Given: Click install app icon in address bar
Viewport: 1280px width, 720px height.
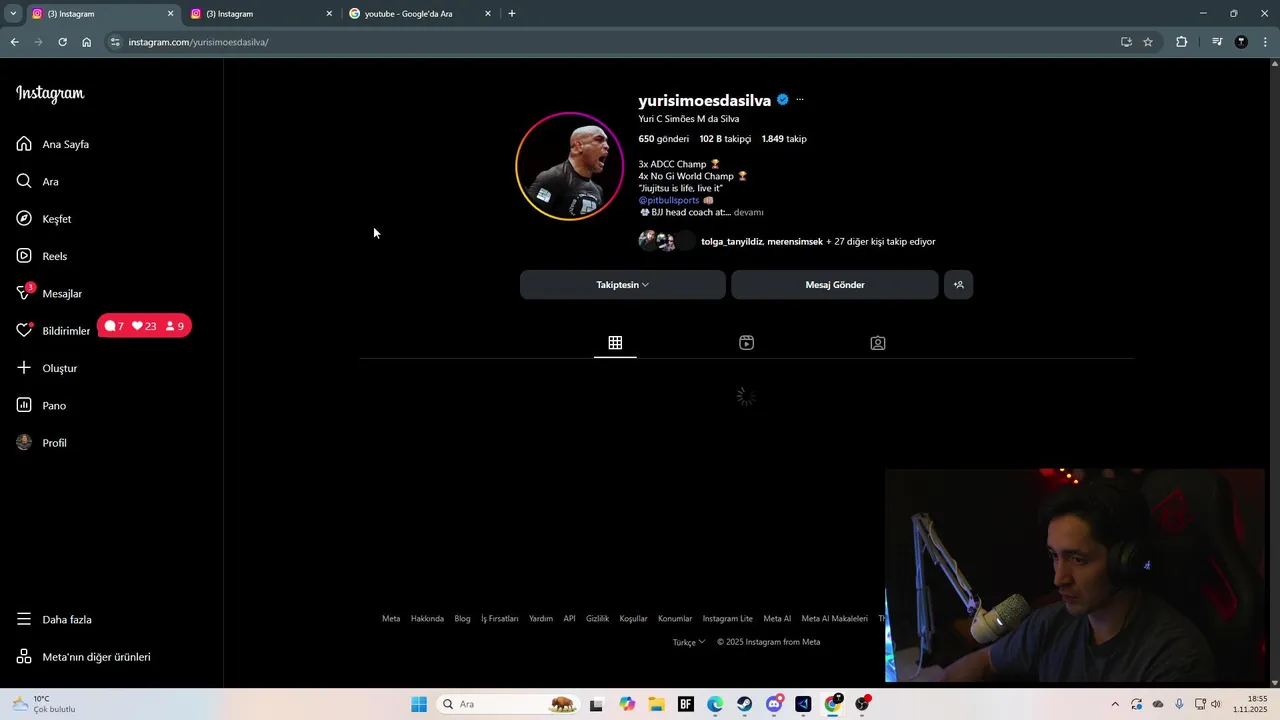Looking at the screenshot, I should pos(1126,42).
